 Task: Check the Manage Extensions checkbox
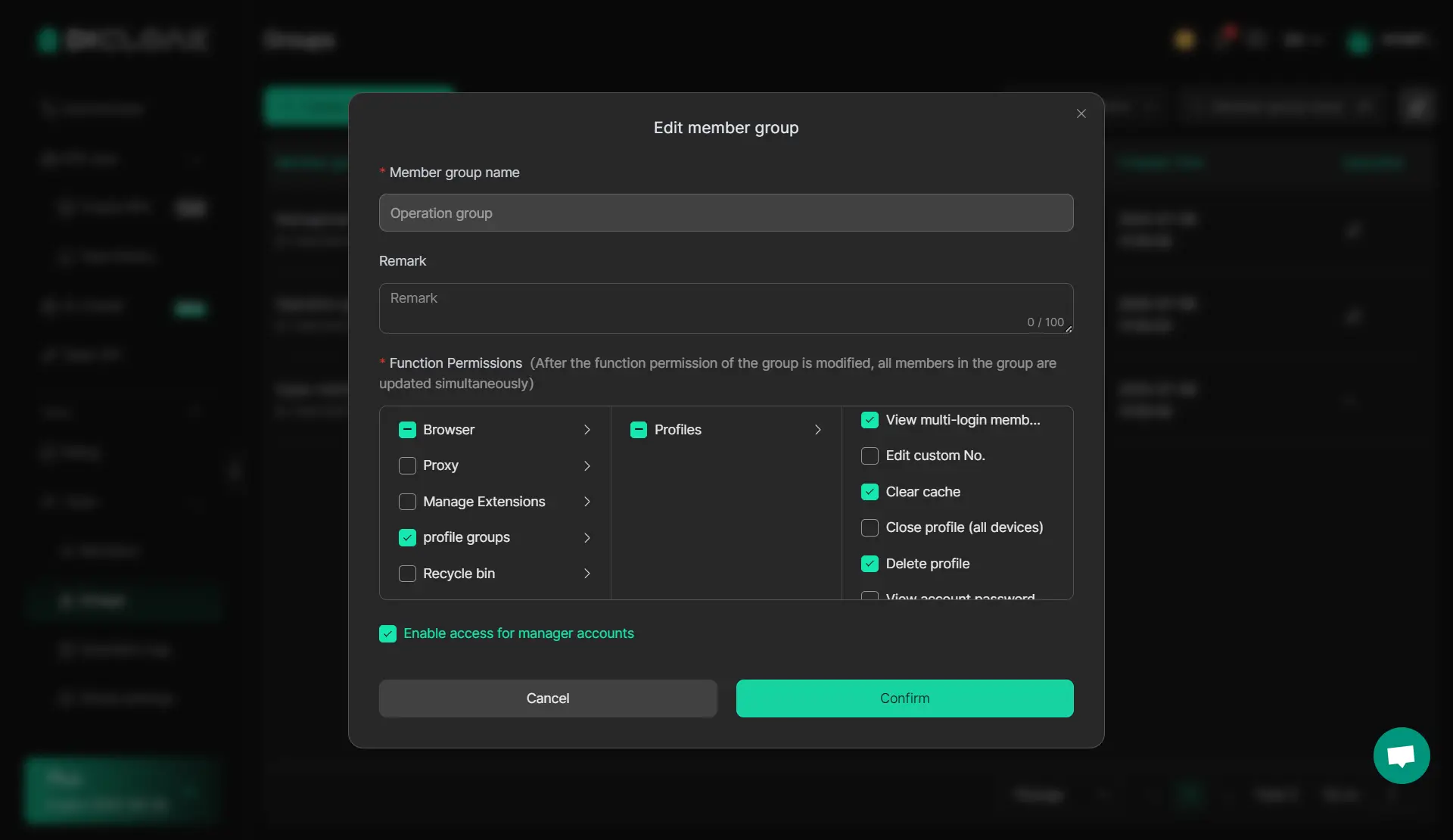pyautogui.click(x=407, y=502)
